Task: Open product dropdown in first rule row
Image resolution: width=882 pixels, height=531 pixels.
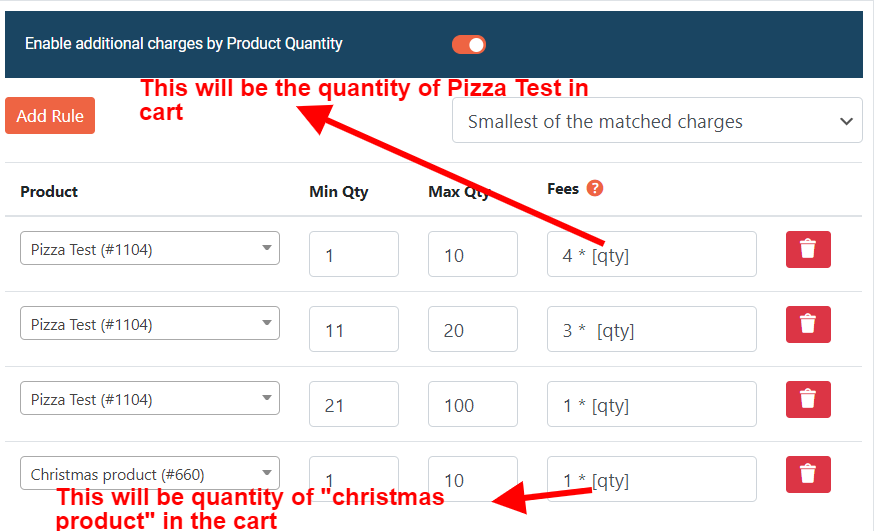Action: coord(150,249)
